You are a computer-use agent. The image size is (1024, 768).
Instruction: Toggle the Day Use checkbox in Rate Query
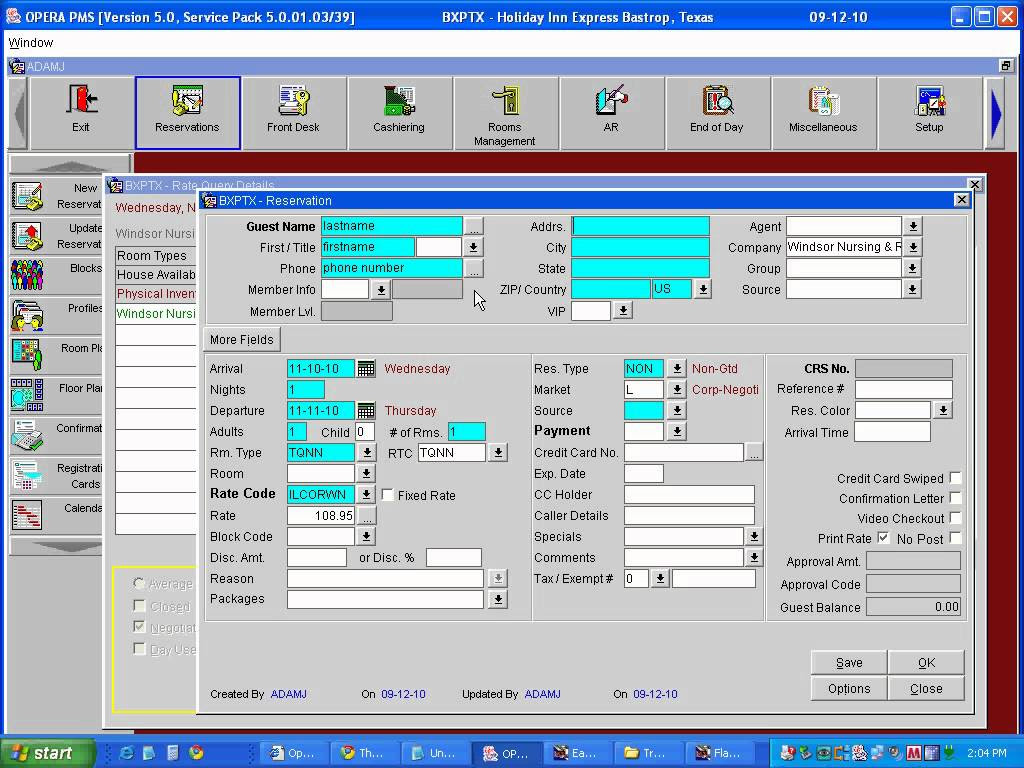tap(139, 648)
